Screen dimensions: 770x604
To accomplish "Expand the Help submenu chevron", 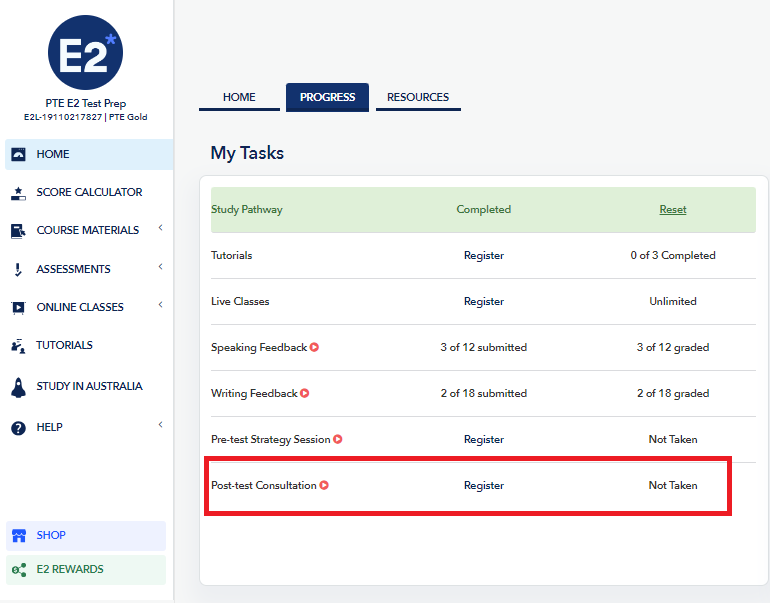I will [x=160, y=426].
